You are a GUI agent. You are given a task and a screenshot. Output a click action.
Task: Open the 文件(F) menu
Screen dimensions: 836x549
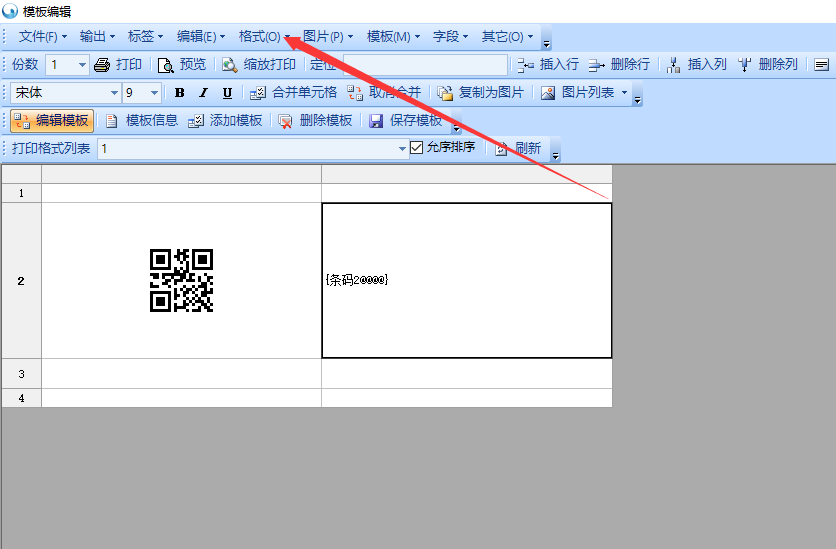43,37
